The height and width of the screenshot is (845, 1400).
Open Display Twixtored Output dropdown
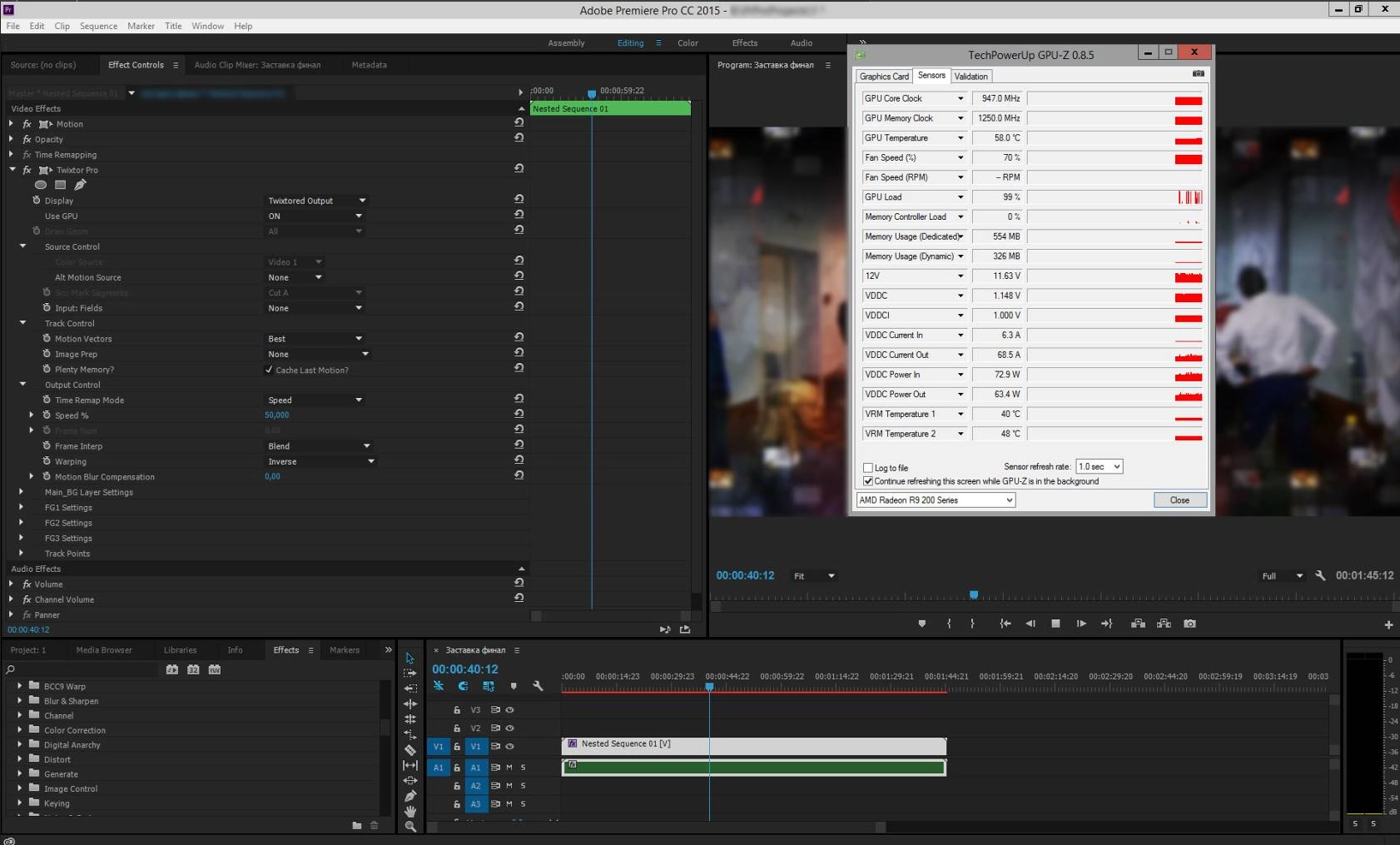315,201
